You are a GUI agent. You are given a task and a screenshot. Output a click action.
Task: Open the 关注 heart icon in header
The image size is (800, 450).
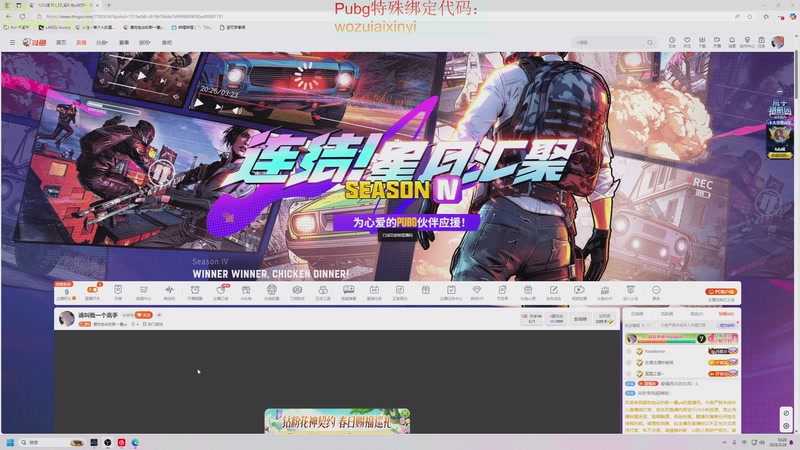(x=687, y=42)
